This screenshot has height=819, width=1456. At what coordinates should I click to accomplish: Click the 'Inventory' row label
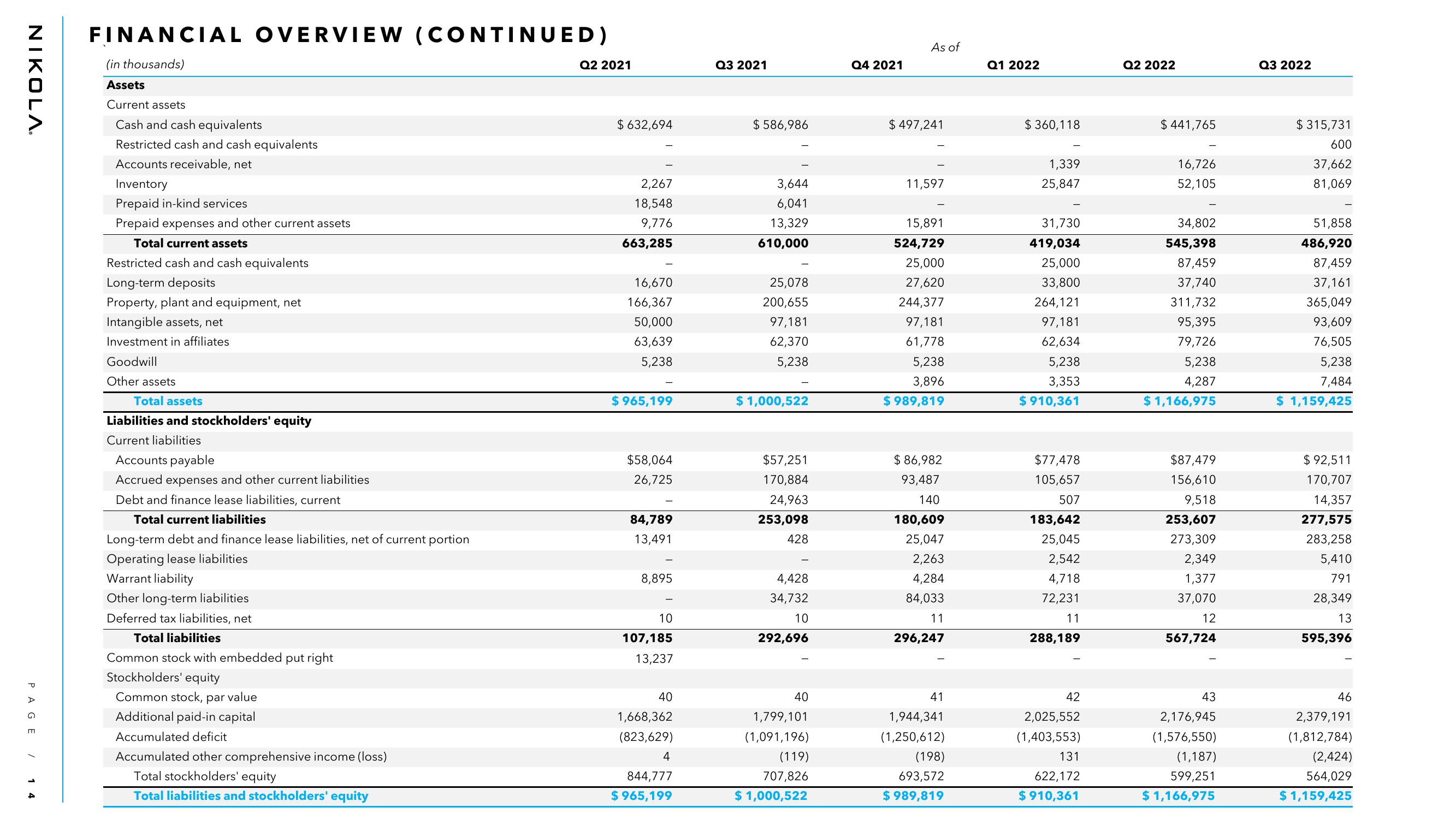[141, 183]
